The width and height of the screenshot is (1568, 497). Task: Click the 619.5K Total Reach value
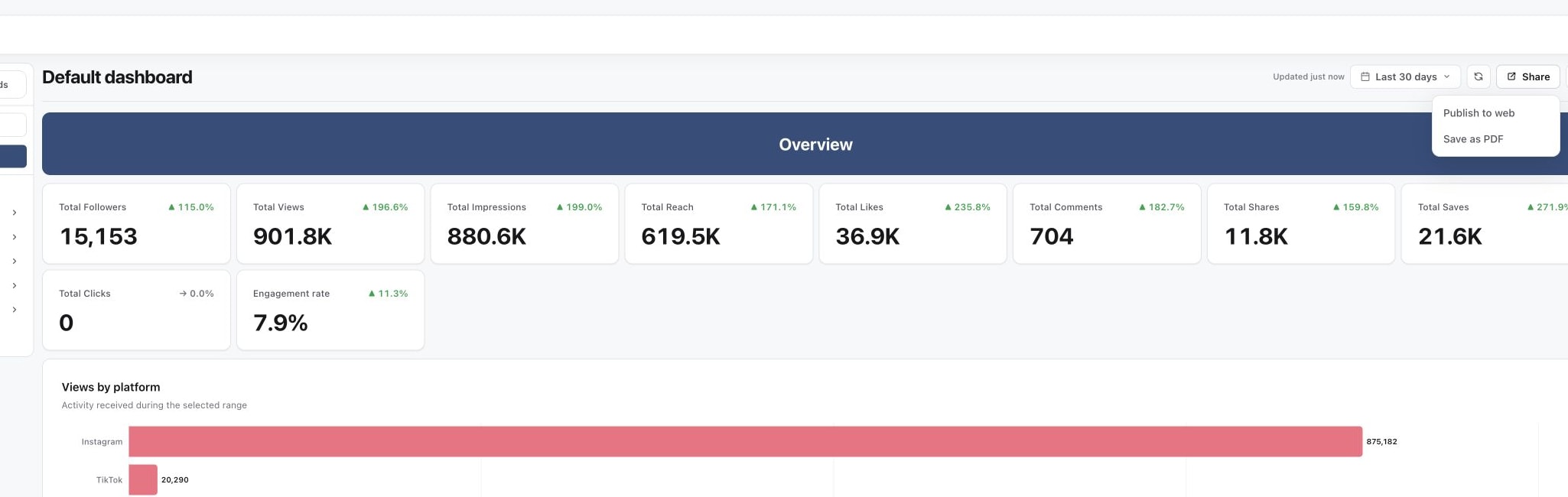click(x=681, y=236)
